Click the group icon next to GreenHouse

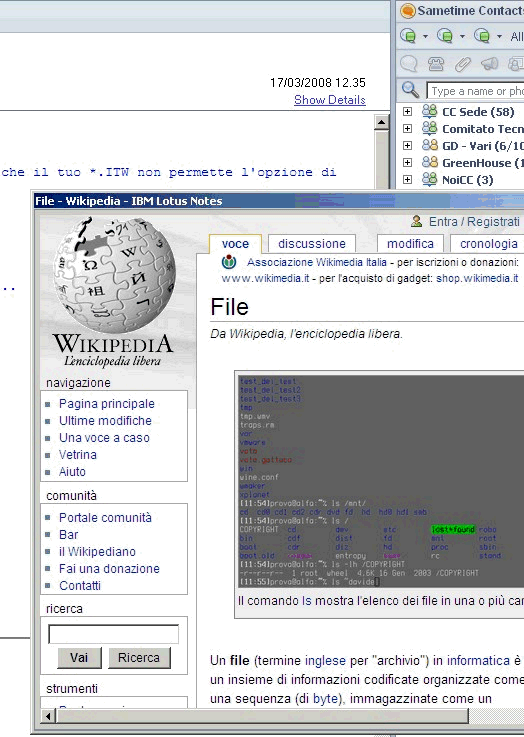pos(430,162)
